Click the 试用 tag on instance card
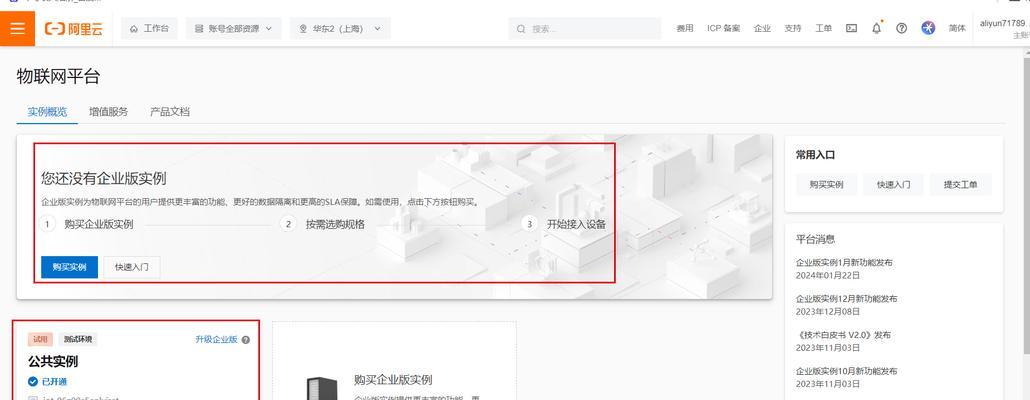This screenshot has height=400, width=1030. (41, 340)
